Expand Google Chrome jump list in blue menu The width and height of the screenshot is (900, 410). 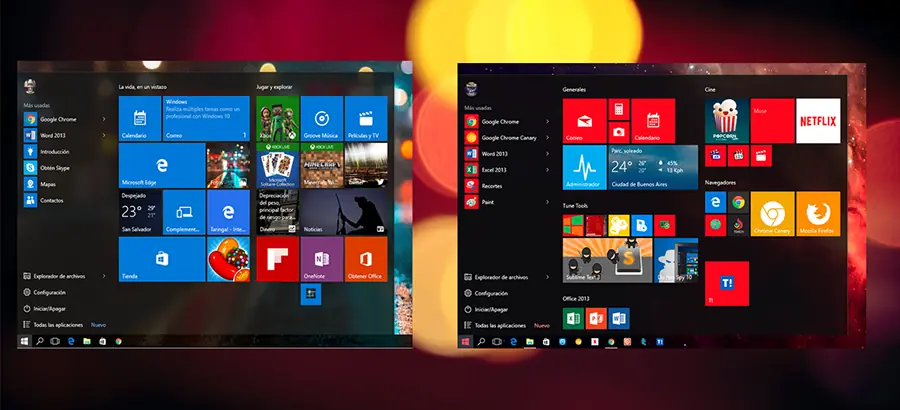(x=104, y=119)
